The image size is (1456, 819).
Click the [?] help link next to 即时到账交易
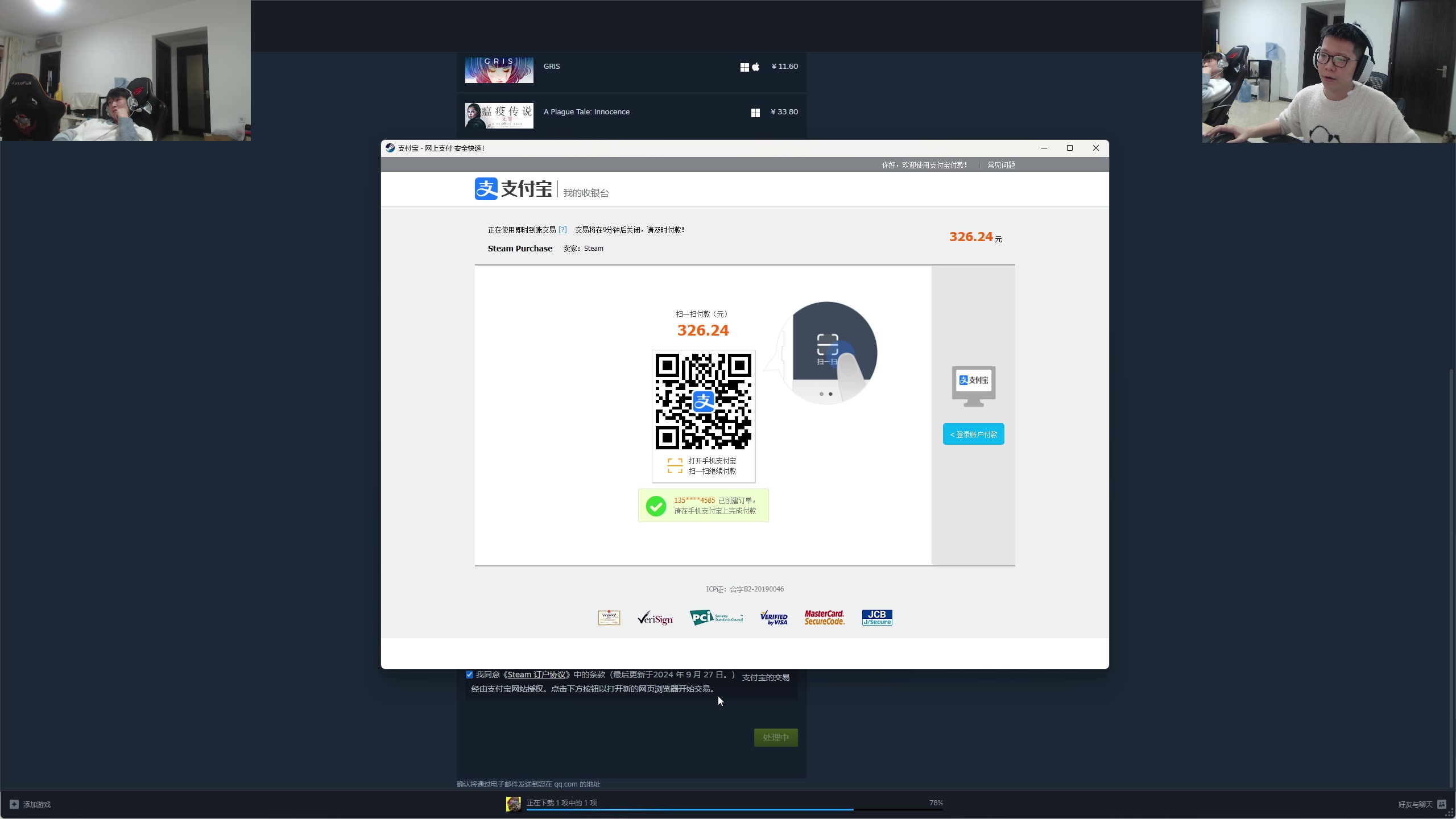562,230
